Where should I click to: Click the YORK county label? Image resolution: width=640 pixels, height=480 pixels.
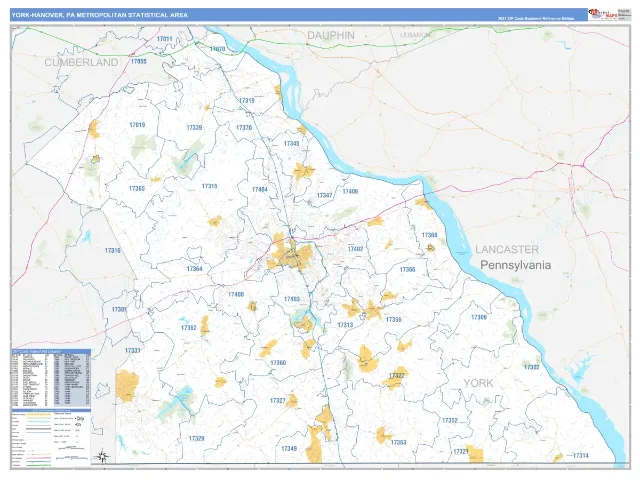click(x=478, y=383)
